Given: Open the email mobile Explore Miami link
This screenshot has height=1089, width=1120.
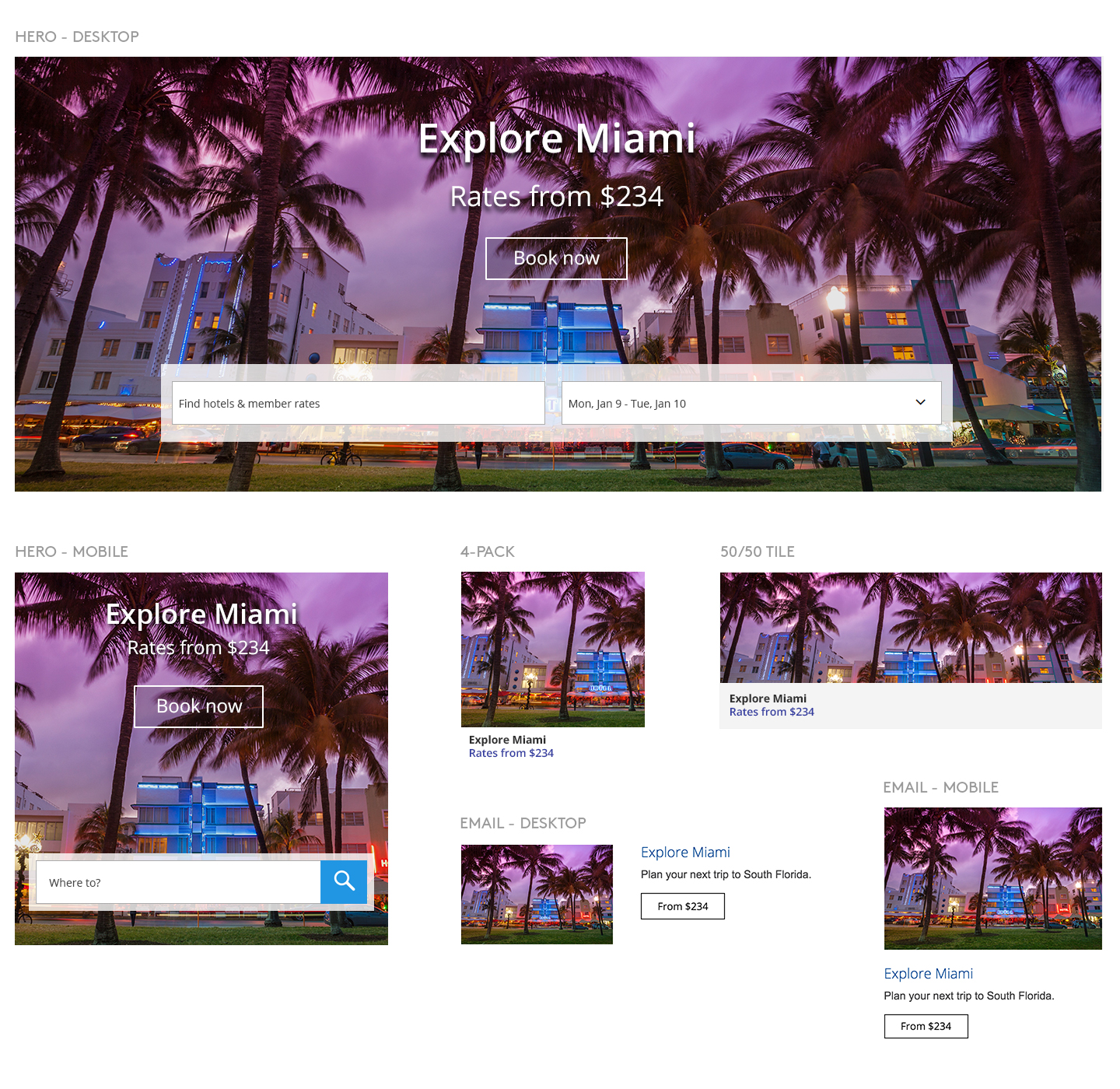Looking at the screenshot, I should coord(928,974).
